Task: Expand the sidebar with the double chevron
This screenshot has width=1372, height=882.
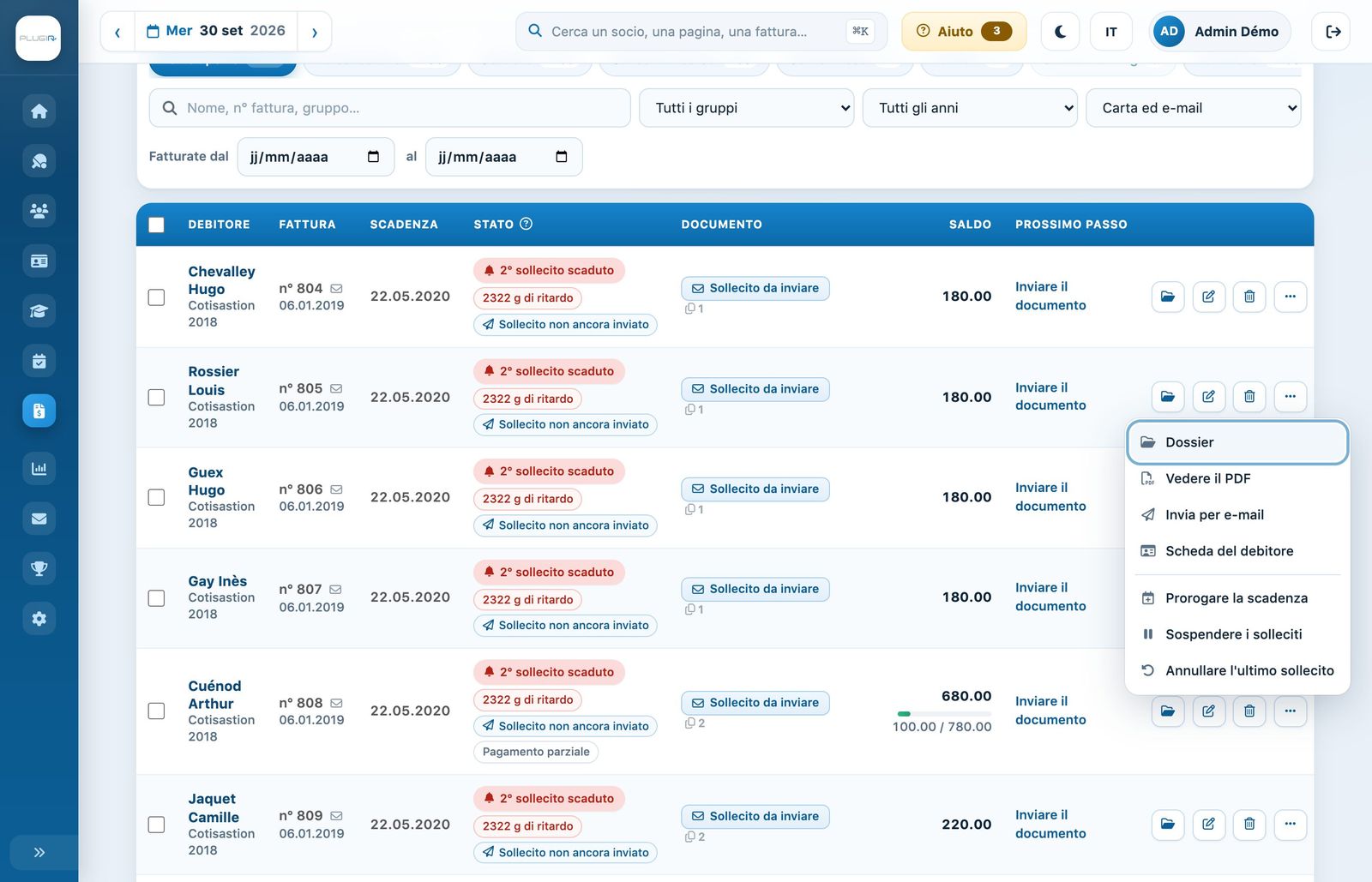Action: click(39, 853)
